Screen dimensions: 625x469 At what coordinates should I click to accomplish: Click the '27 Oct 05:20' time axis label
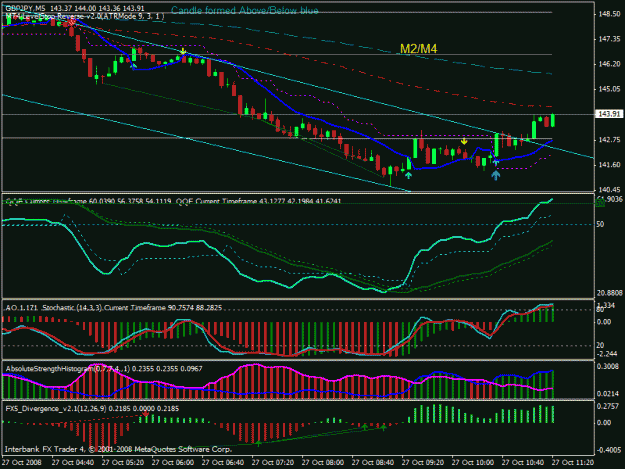(123, 463)
